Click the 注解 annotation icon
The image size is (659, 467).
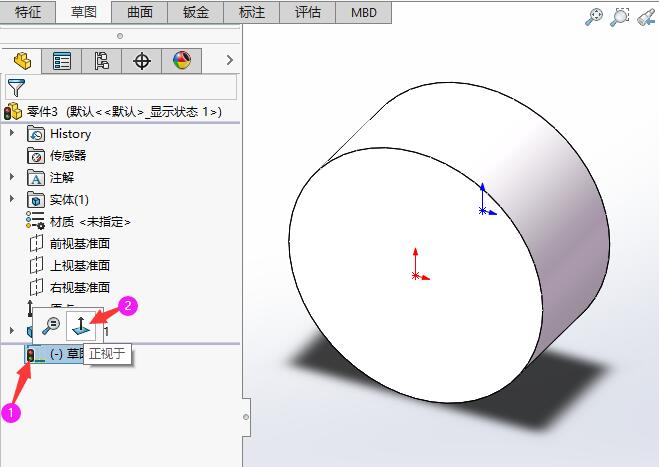pos(36,177)
